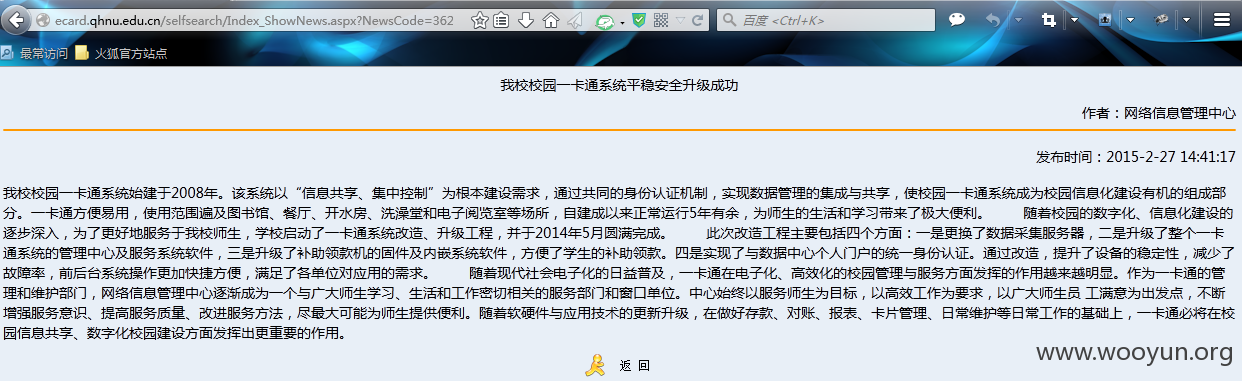Open the 最常访问 bookmark folder

pyautogui.click(x=35, y=53)
